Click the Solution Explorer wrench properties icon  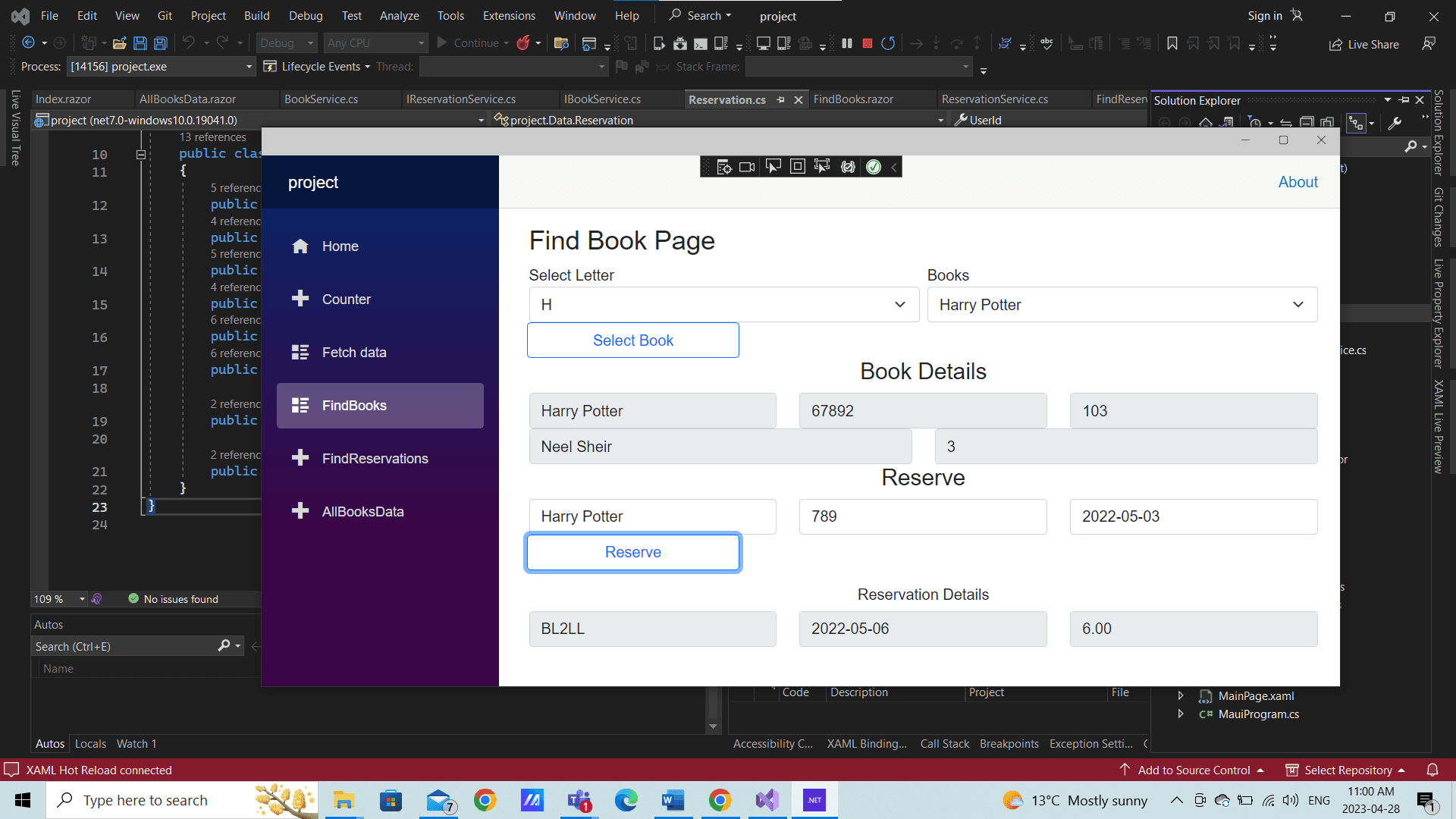1395,123
